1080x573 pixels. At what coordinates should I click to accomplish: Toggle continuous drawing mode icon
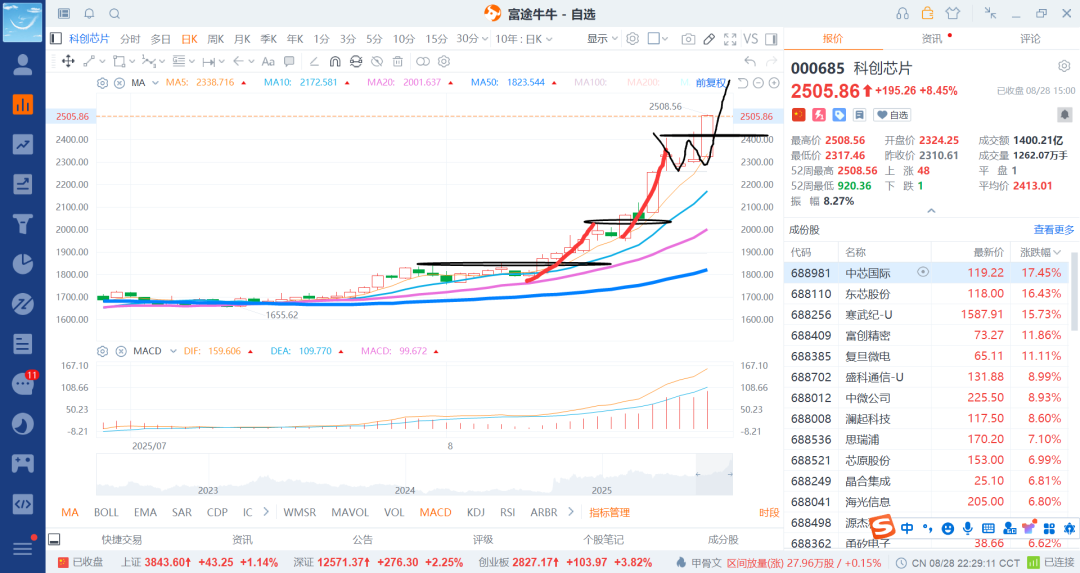[356, 61]
